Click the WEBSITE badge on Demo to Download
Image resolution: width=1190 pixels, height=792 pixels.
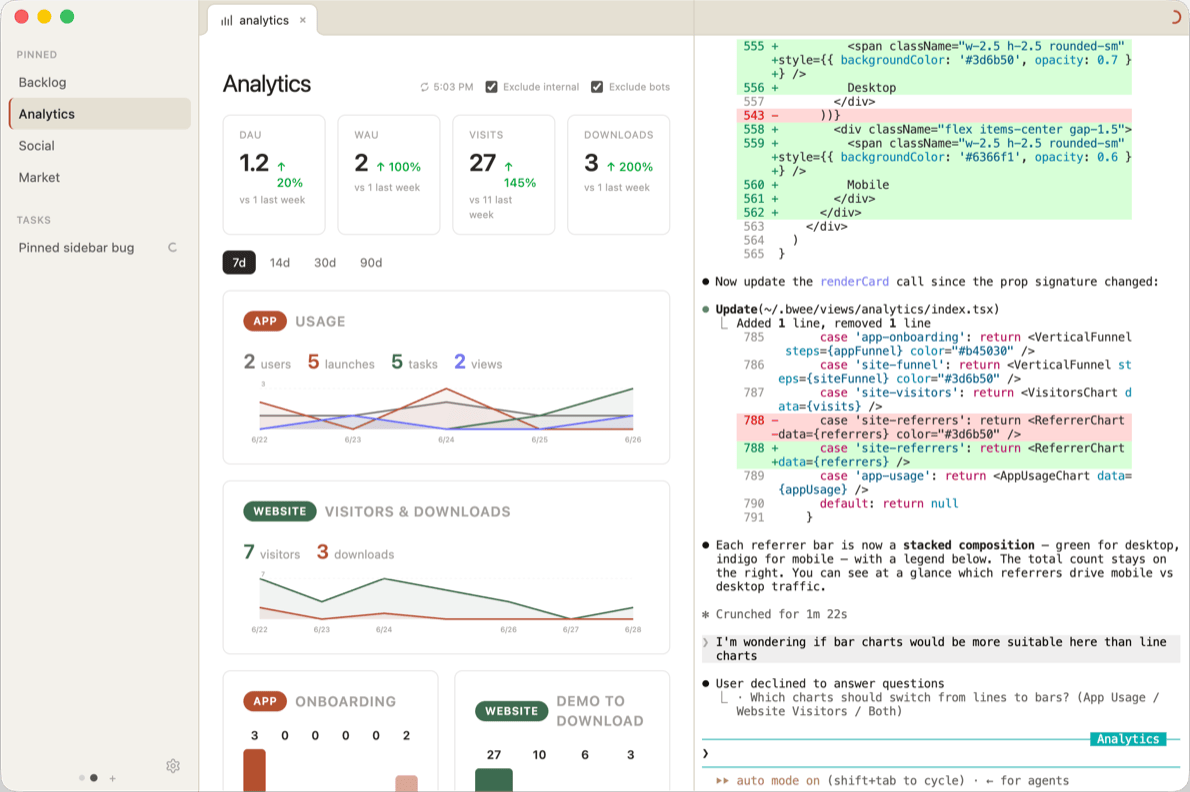pyautogui.click(x=512, y=712)
